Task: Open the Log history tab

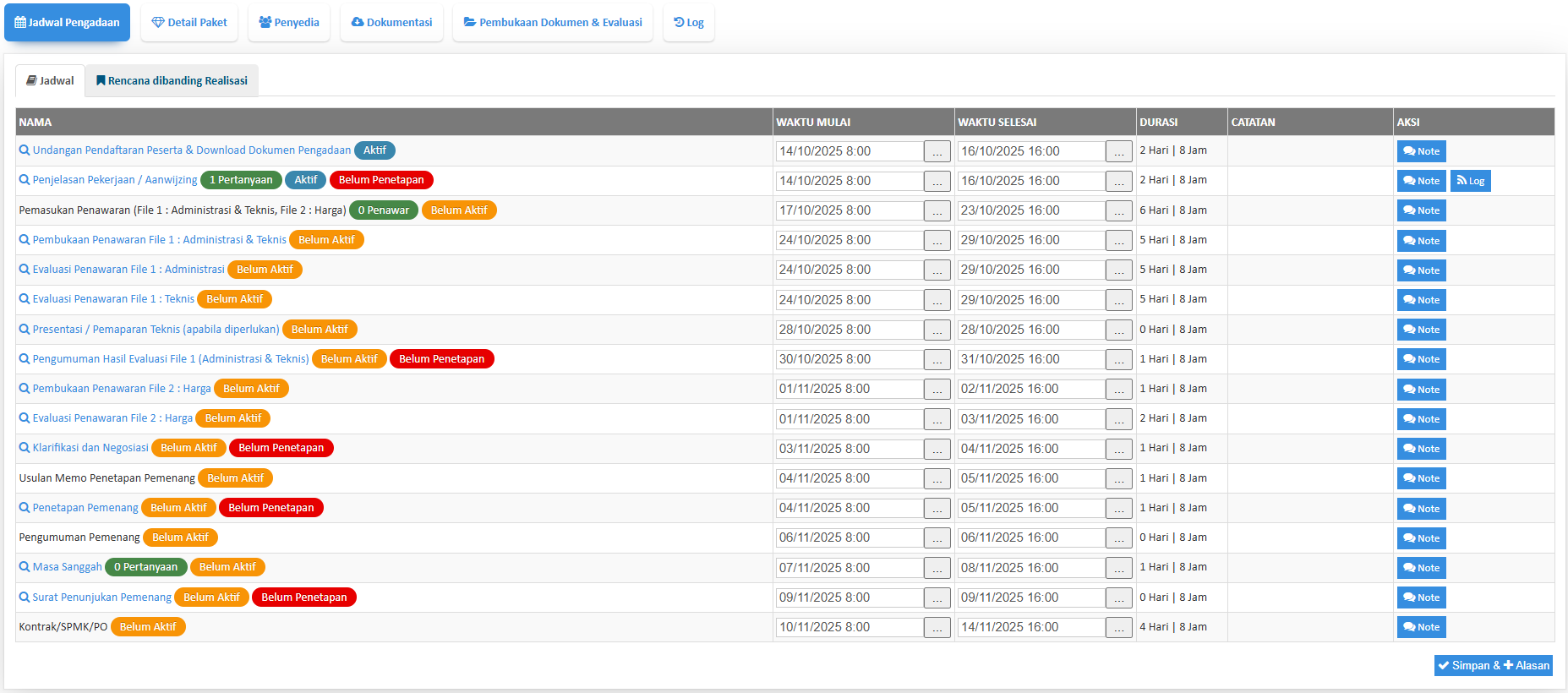Action: [x=689, y=23]
